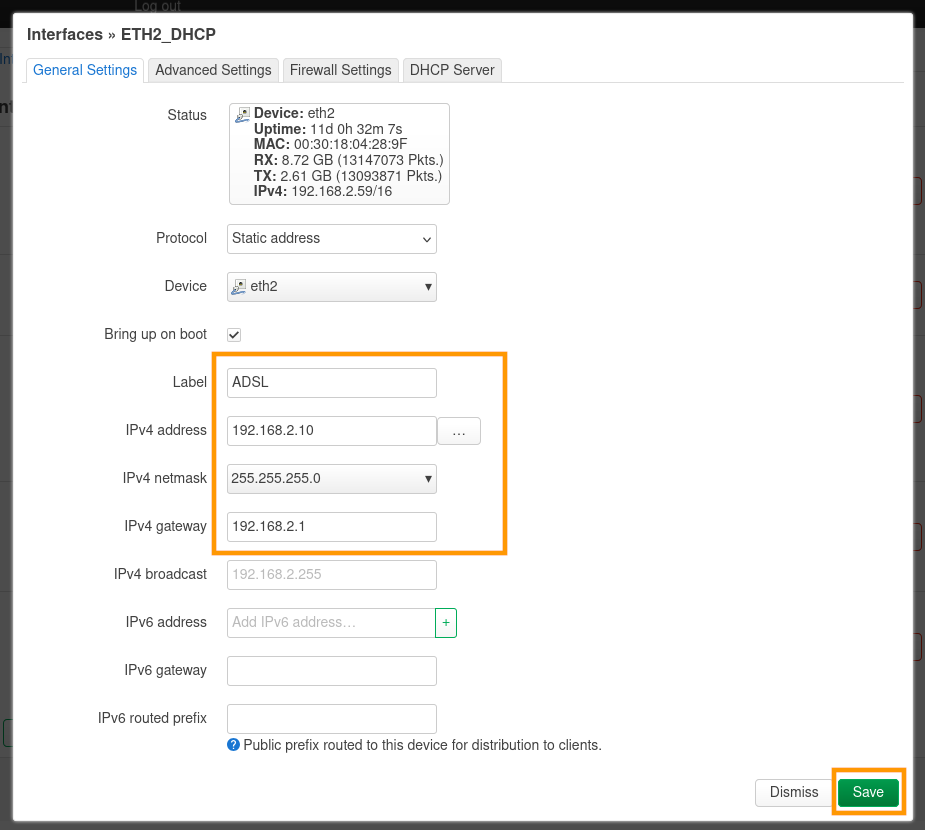925x830 pixels.
Task: Expand the IPv4 netmask dropdown
Action: pos(332,479)
